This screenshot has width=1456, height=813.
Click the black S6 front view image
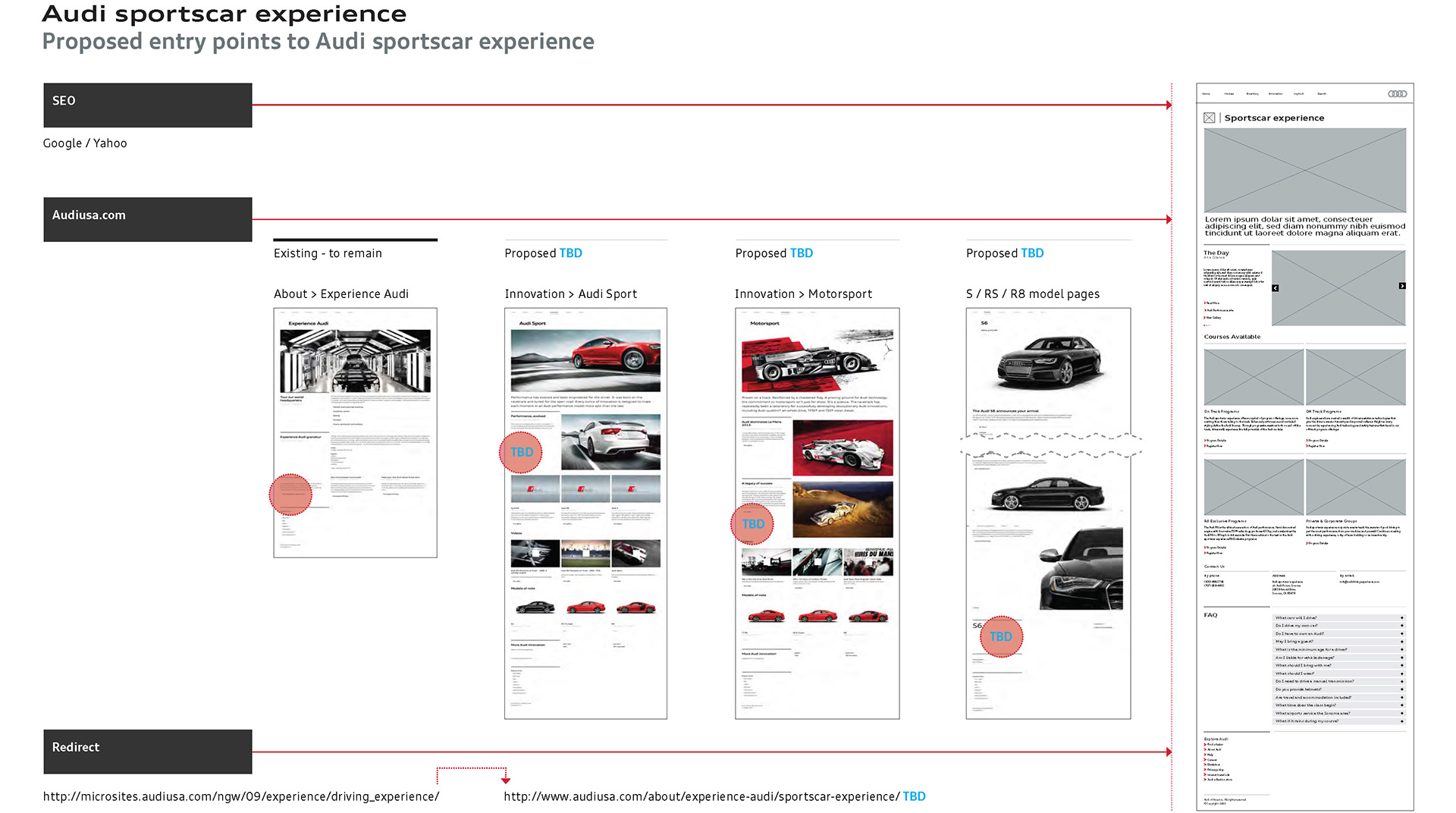1049,364
